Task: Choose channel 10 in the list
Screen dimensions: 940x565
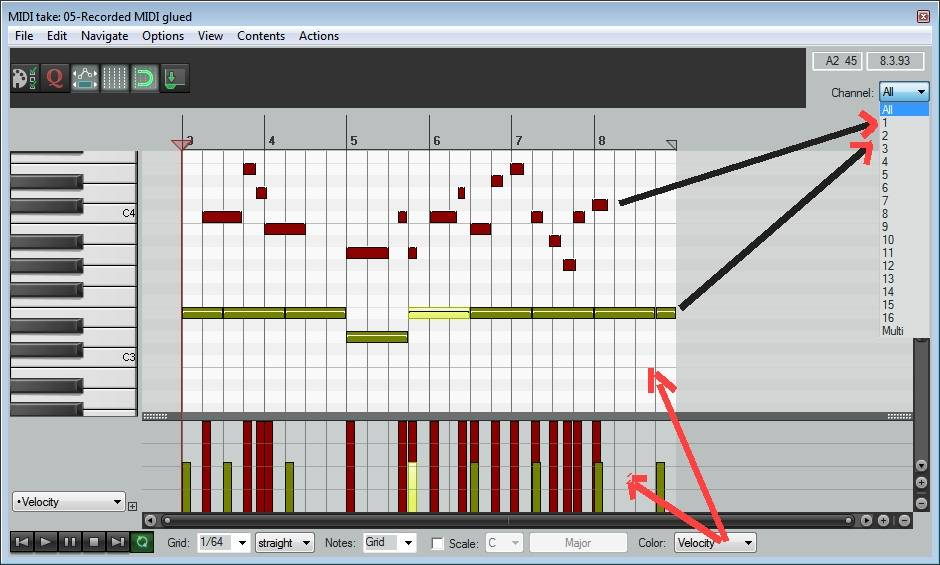Action: coord(904,240)
